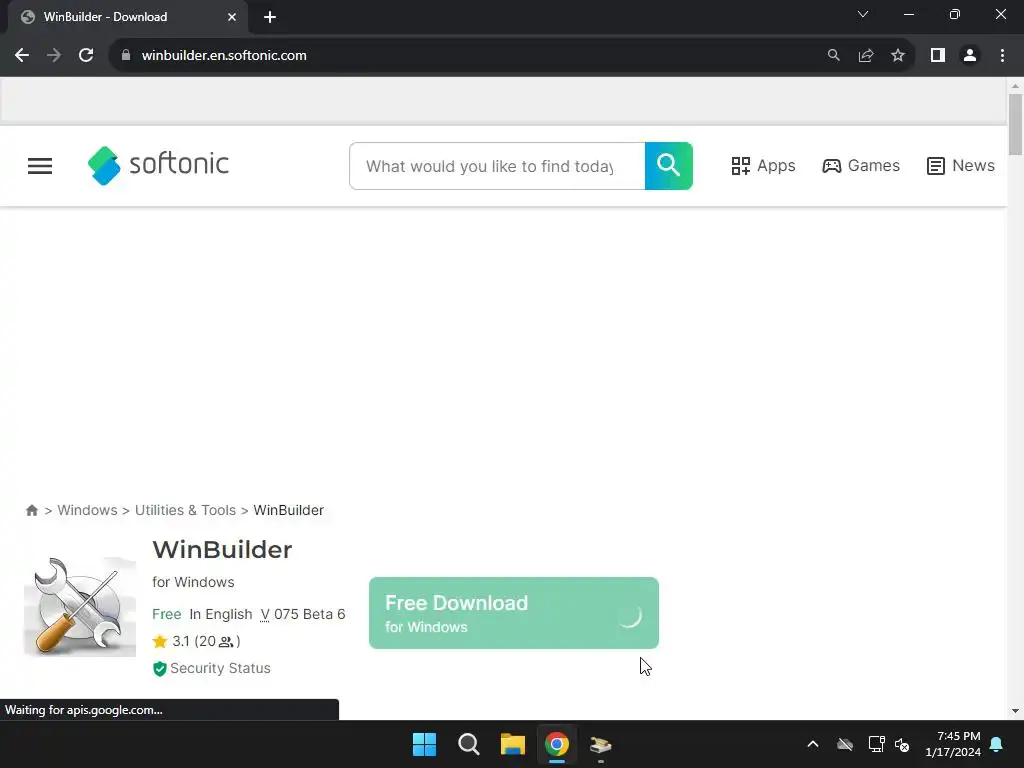Click the Chrome taskbar icon
The height and width of the screenshot is (768, 1024).
click(x=557, y=744)
